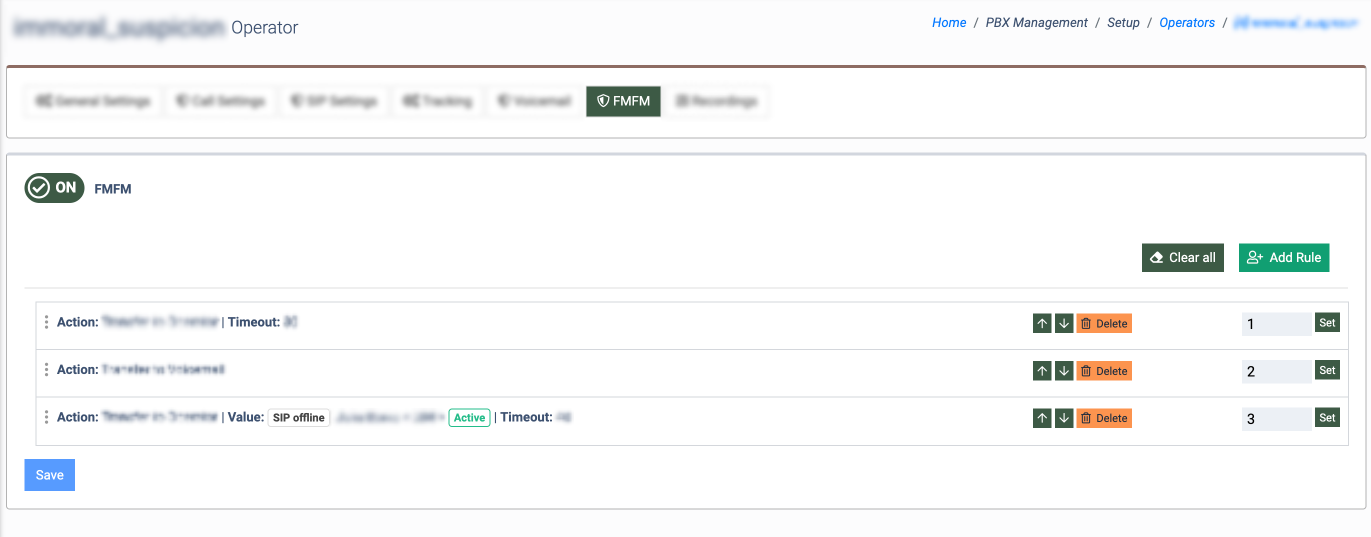
Task: Open the Operators breadcrumb link
Action: (x=1187, y=23)
